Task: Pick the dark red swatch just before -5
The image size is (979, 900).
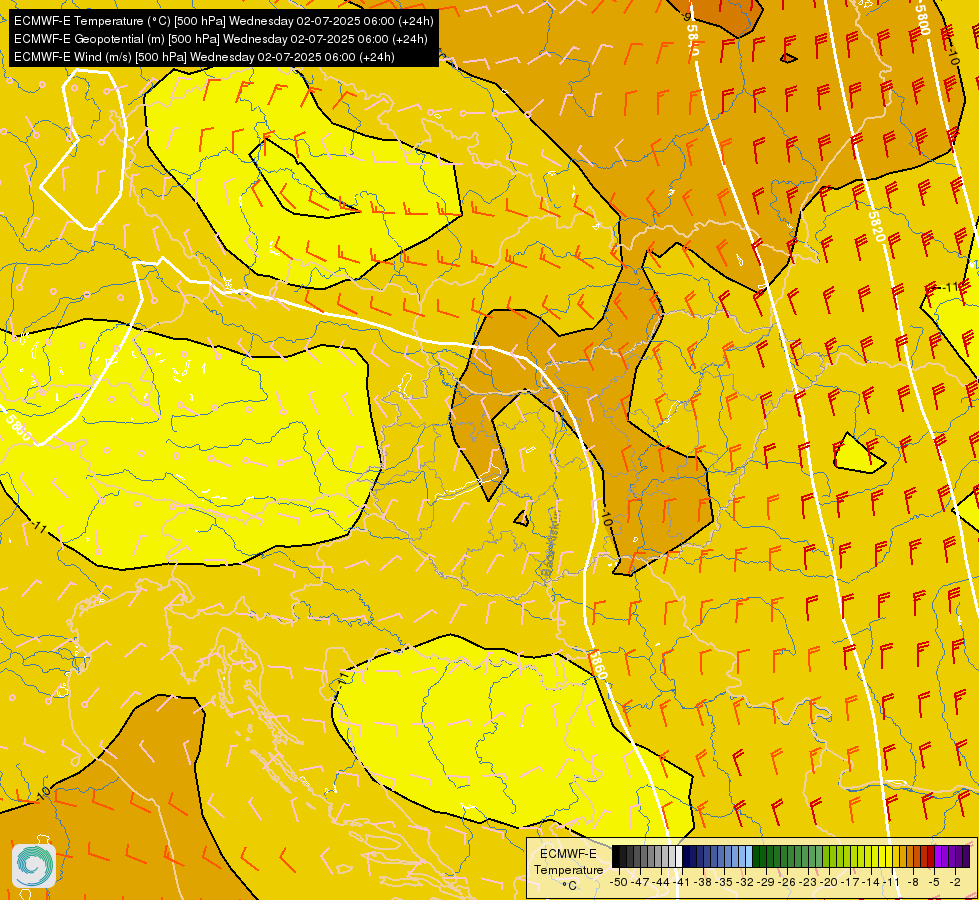Action: [x=931, y=856]
